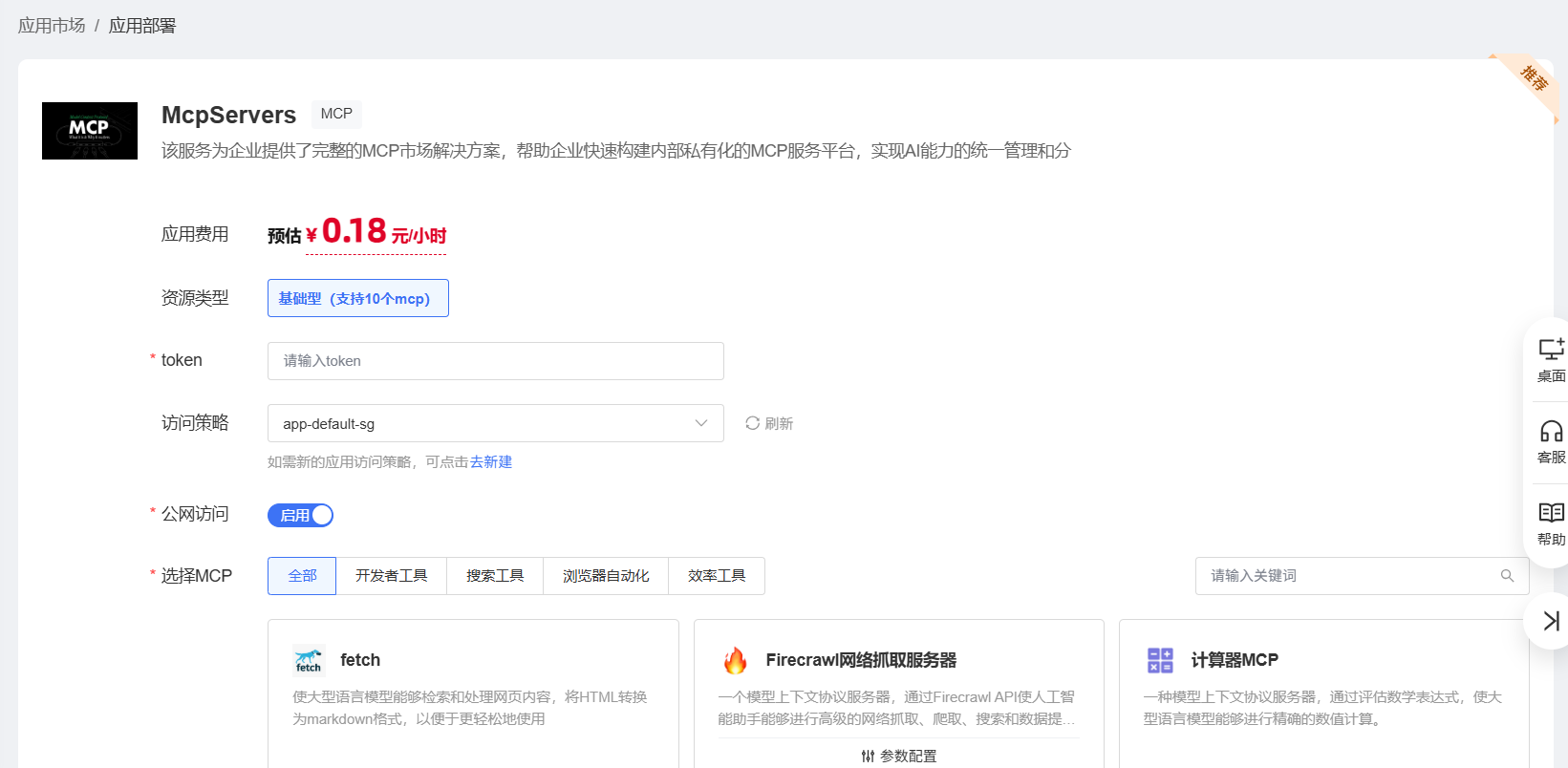Click the 去新建 link
1568x768 pixels.
(491, 462)
